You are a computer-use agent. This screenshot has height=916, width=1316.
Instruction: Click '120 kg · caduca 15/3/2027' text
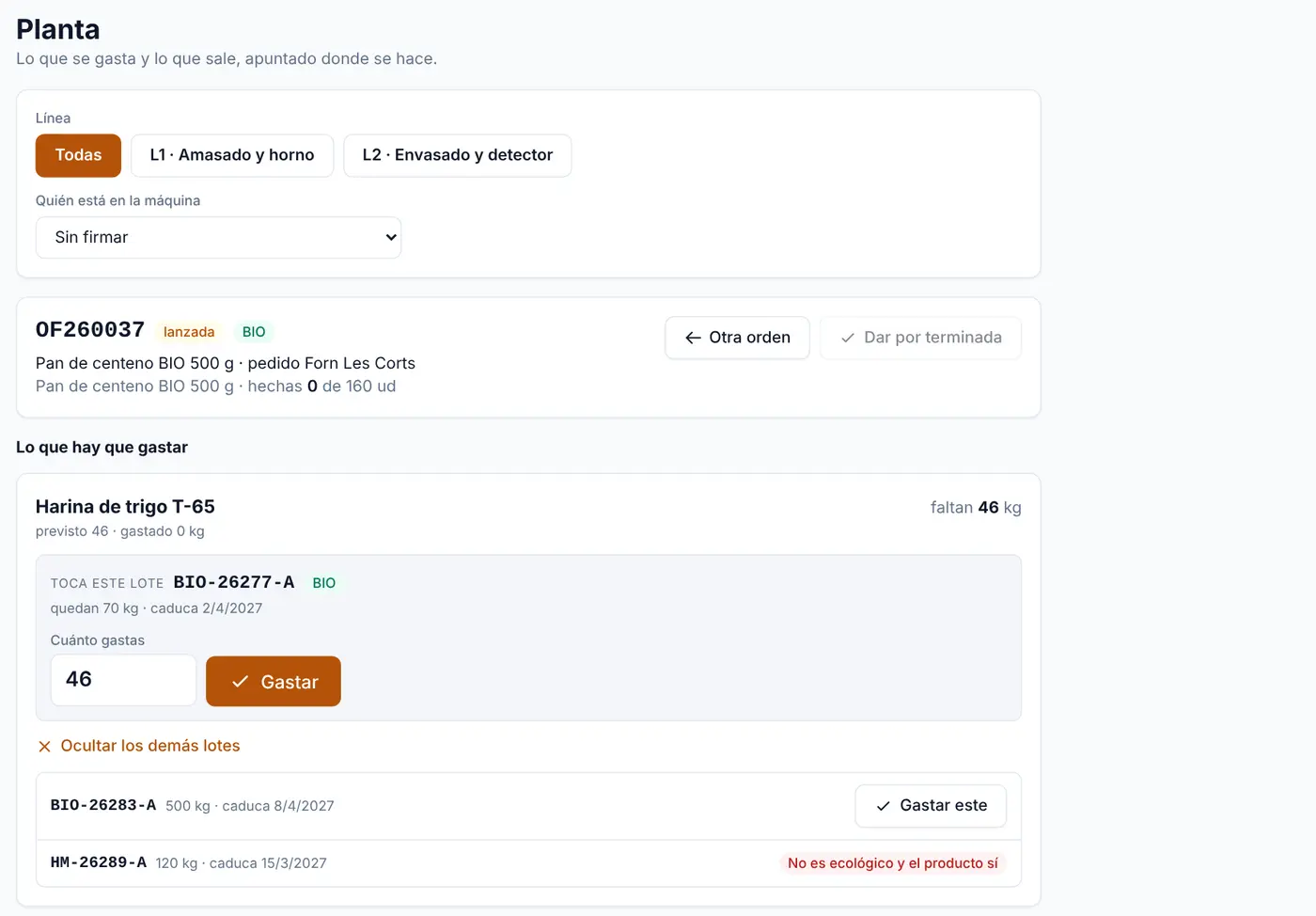[242, 863]
